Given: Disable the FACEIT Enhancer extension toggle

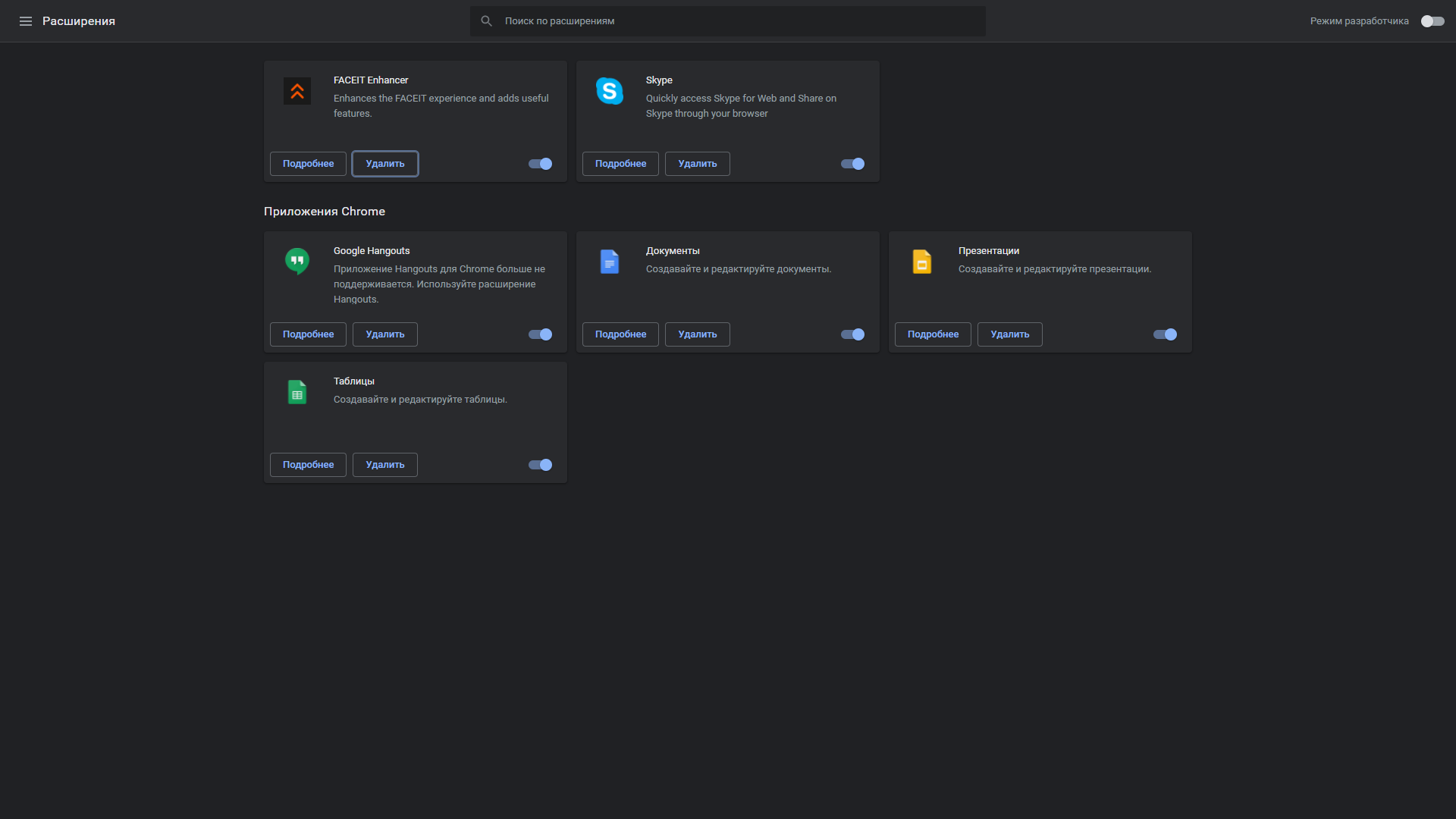Looking at the screenshot, I should pos(541,164).
